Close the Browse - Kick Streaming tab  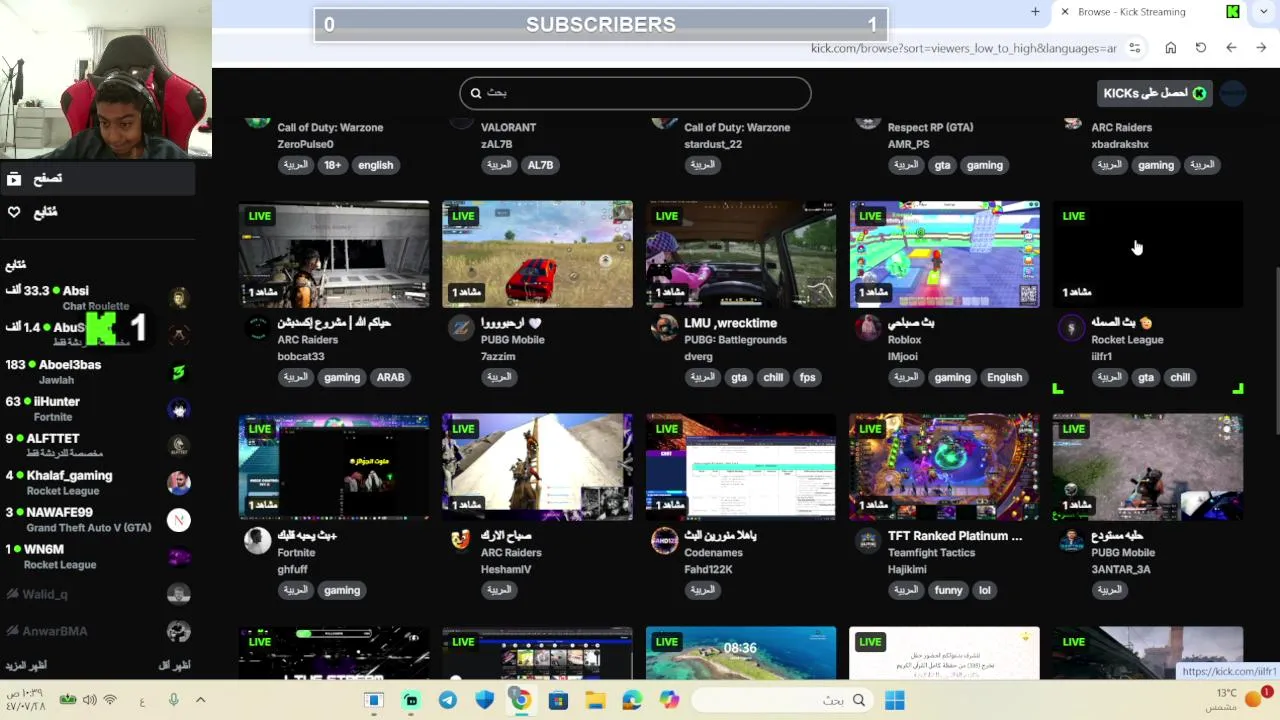pyautogui.click(x=1065, y=12)
